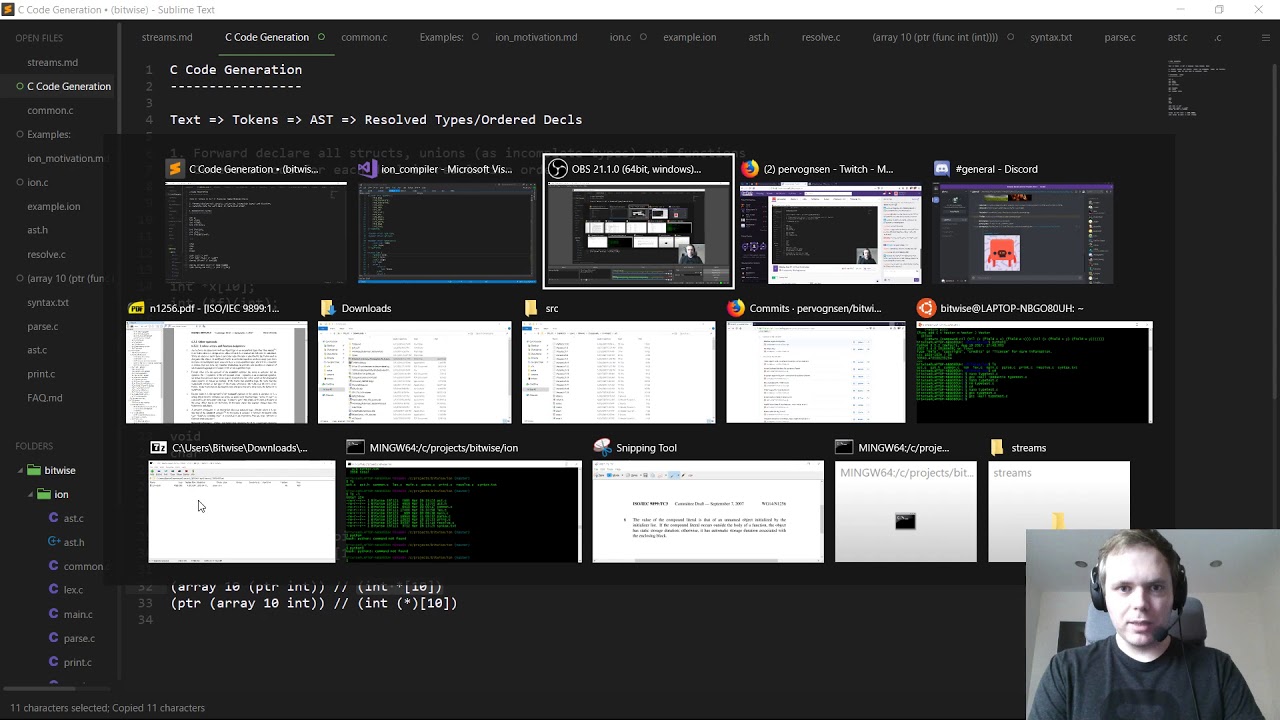Collapse the bitwise folder in sidebar
The height and width of the screenshot is (720, 1280).
coord(21,470)
